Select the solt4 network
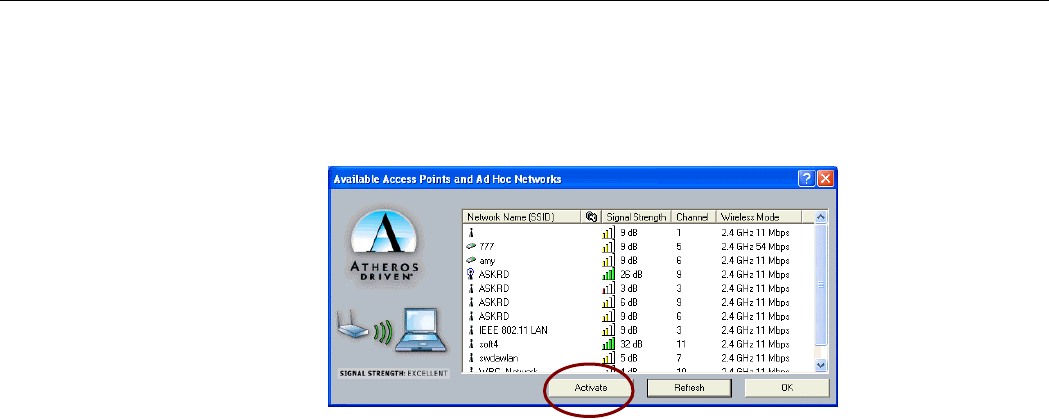The image size is (1049, 419). pos(488,344)
